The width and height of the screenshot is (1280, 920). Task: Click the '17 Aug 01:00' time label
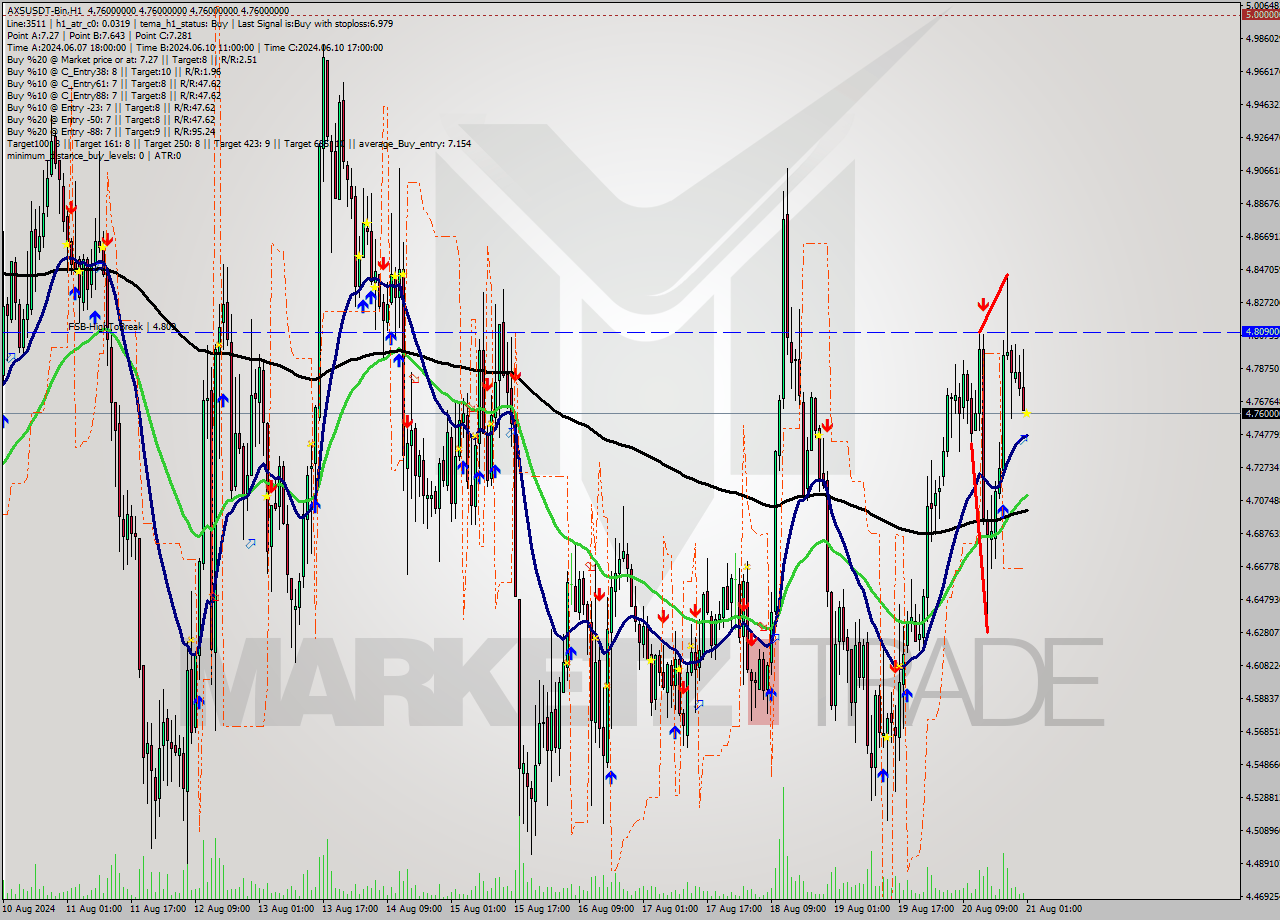tap(670, 909)
